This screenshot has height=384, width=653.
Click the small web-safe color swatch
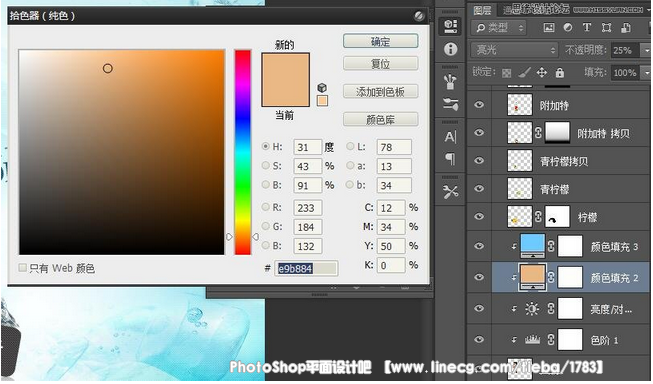tap(322, 100)
